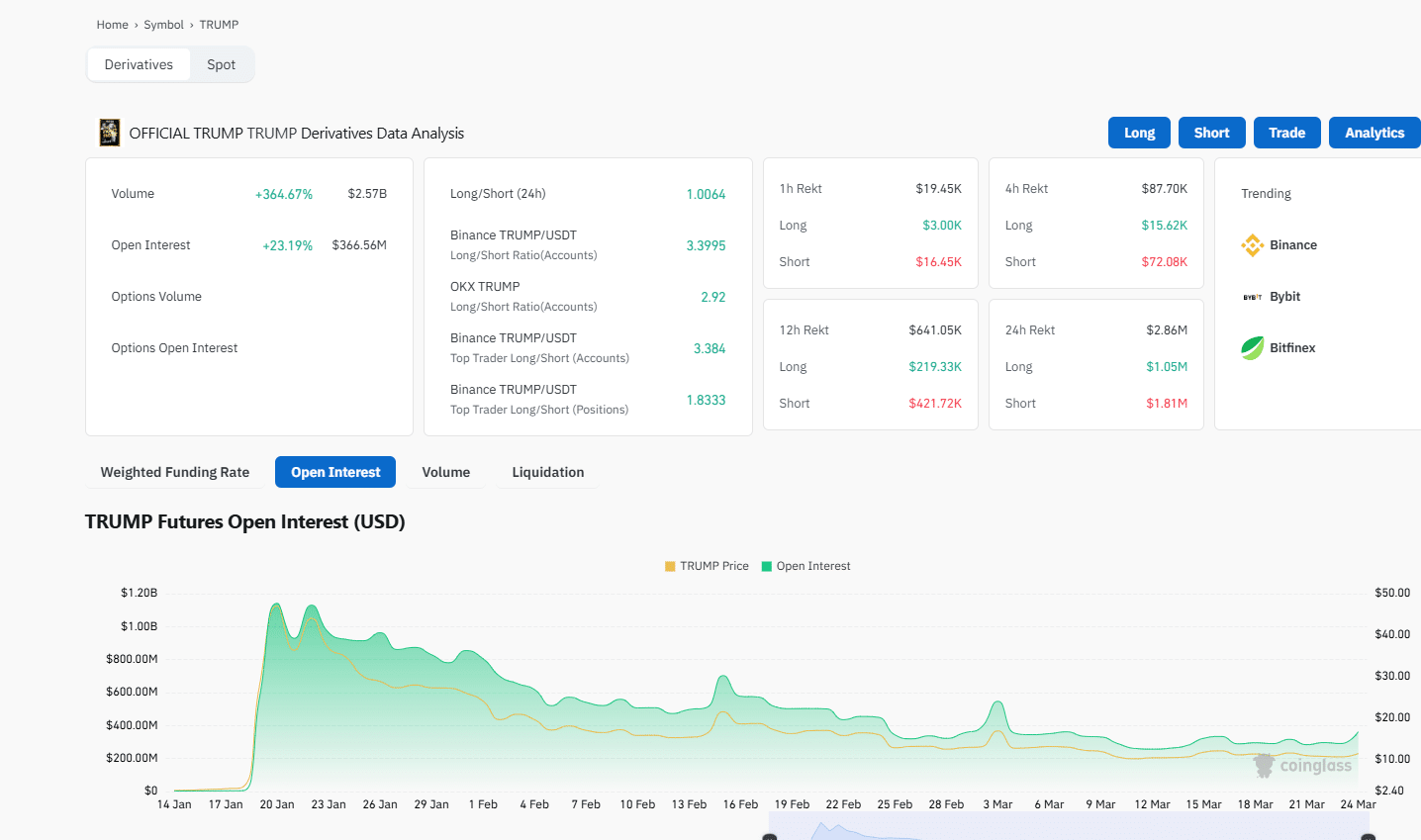The image size is (1421, 840).
Task: Switch to the Spot tab
Action: pos(222,64)
